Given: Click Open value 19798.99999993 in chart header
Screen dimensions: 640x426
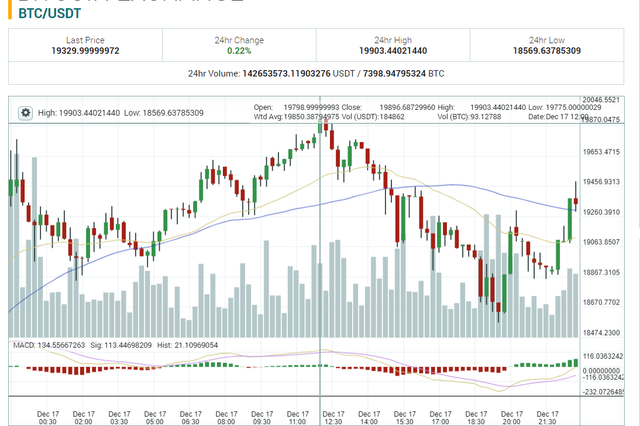Looking at the screenshot, I should [x=311, y=107].
